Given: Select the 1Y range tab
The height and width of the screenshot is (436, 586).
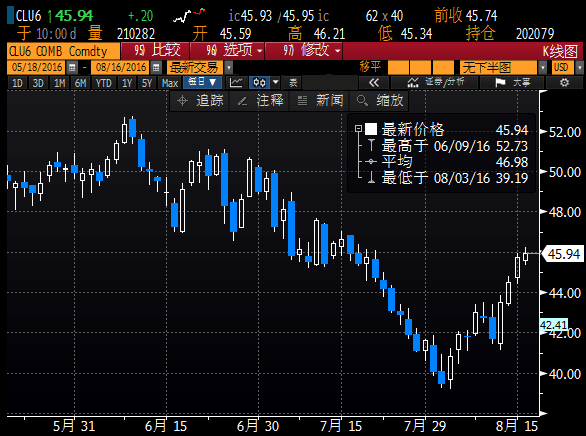Looking at the screenshot, I should click(127, 83).
